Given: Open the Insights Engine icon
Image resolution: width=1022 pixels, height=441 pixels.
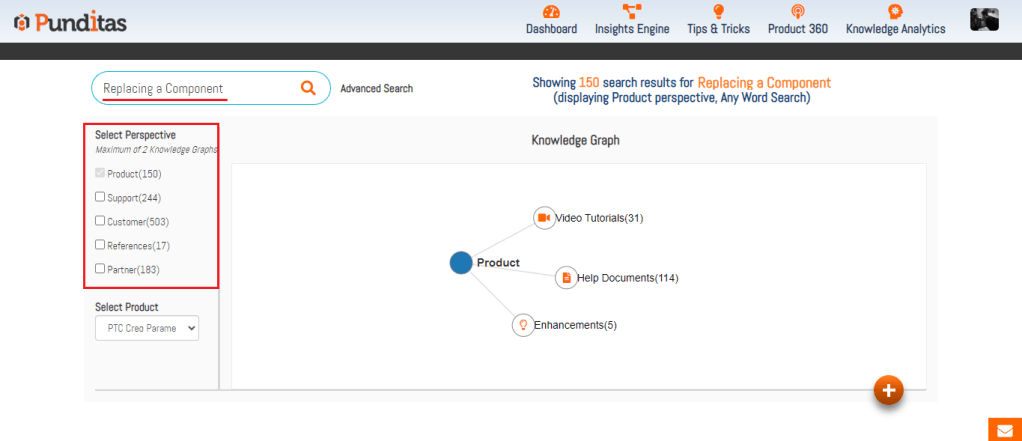Looking at the screenshot, I should point(631,12).
